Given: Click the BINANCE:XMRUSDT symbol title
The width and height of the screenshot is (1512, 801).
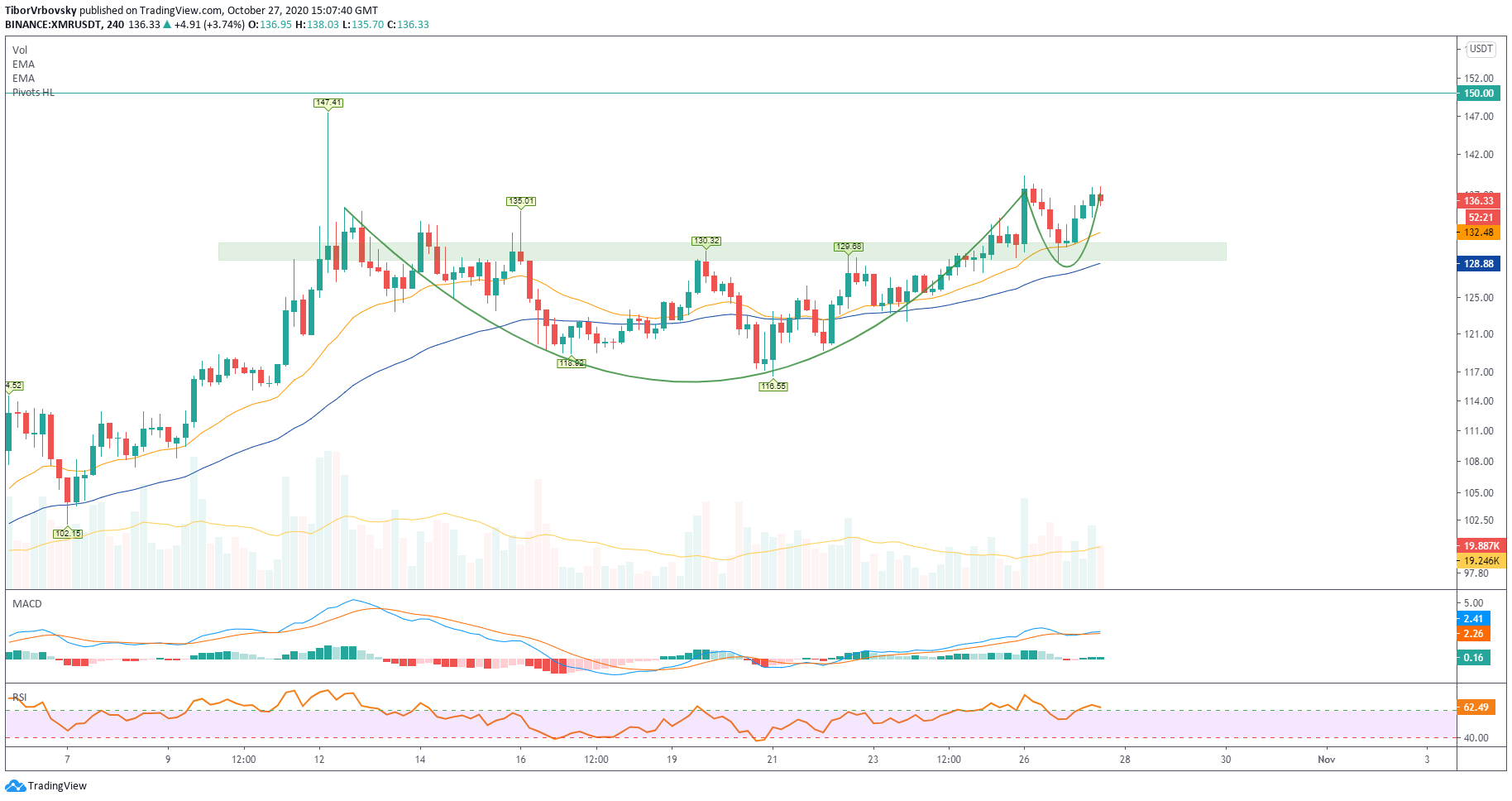Looking at the screenshot, I should [53, 25].
